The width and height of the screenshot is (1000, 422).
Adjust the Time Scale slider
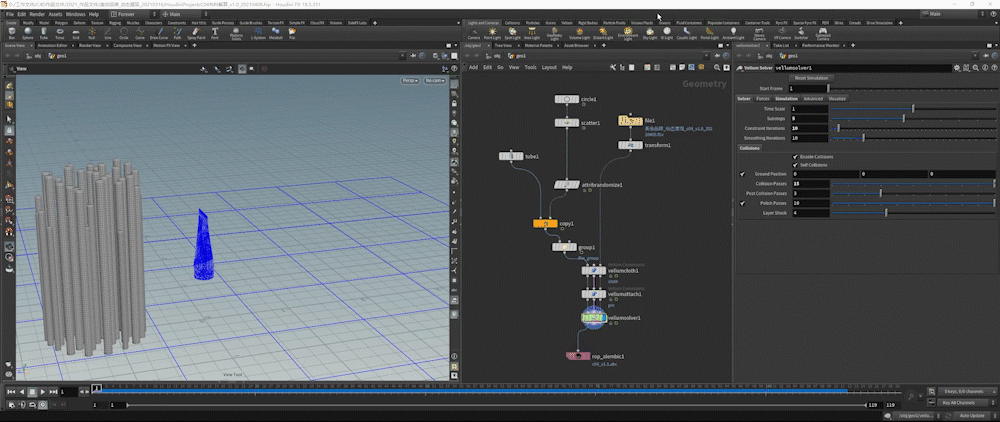(x=913, y=109)
